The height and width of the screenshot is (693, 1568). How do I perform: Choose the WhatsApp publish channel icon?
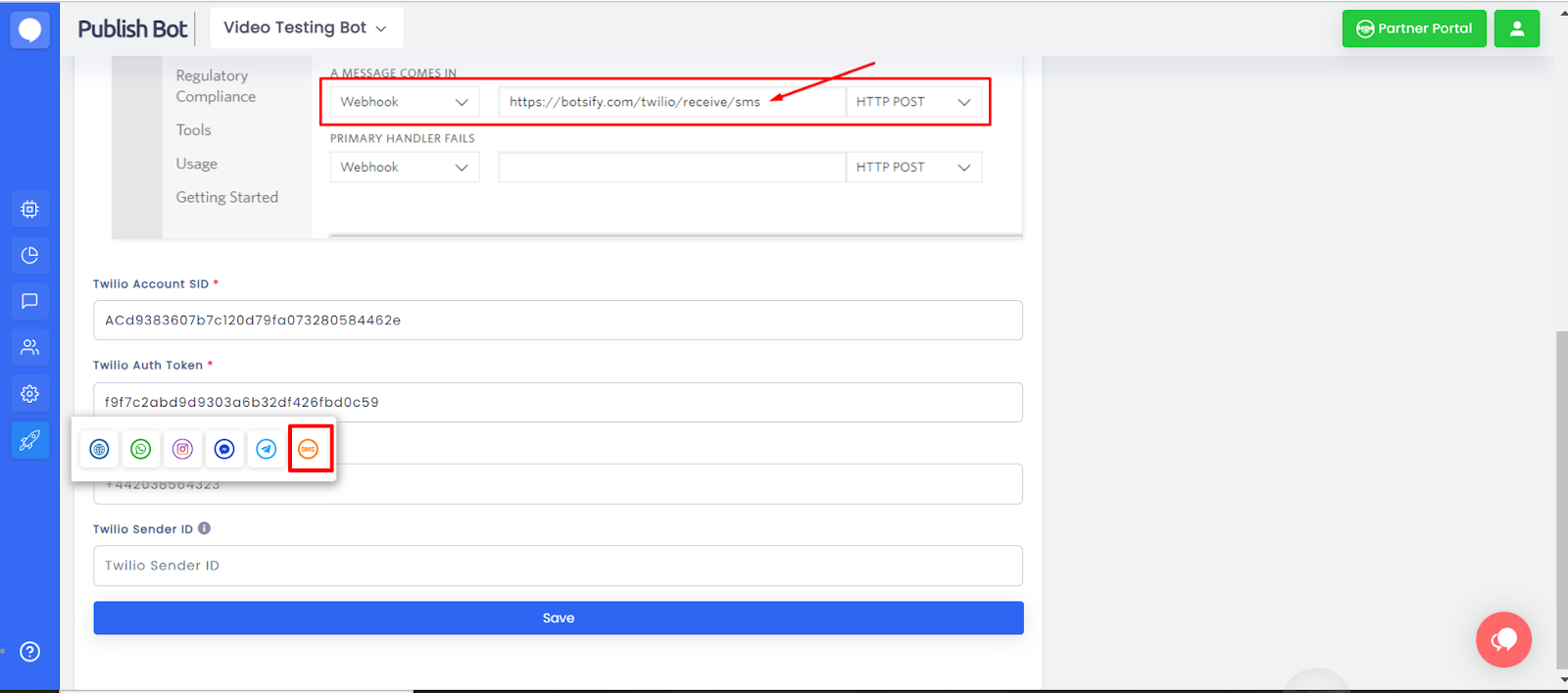[x=141, y=449]
